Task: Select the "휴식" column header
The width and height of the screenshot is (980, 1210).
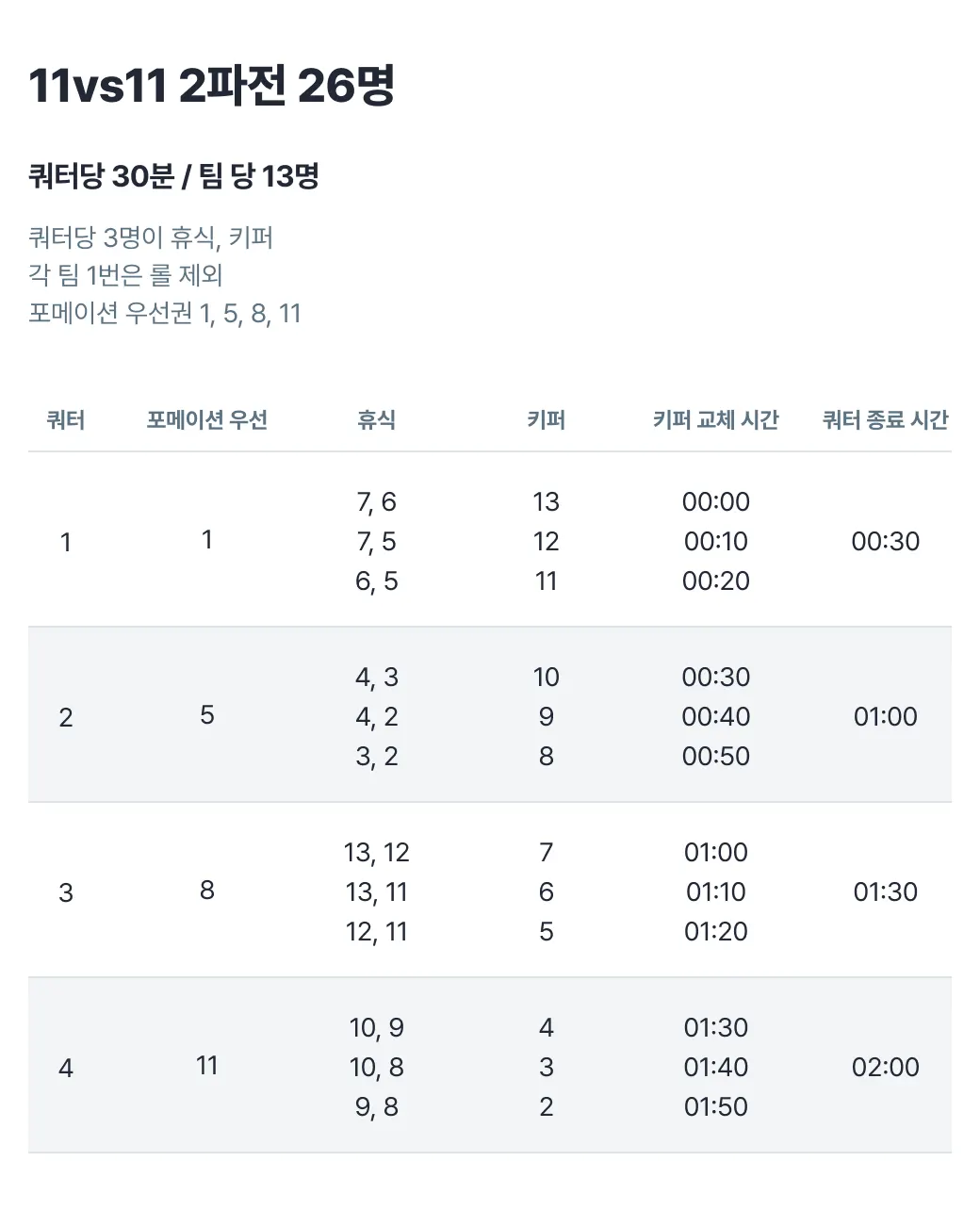Action: point(377,420)
